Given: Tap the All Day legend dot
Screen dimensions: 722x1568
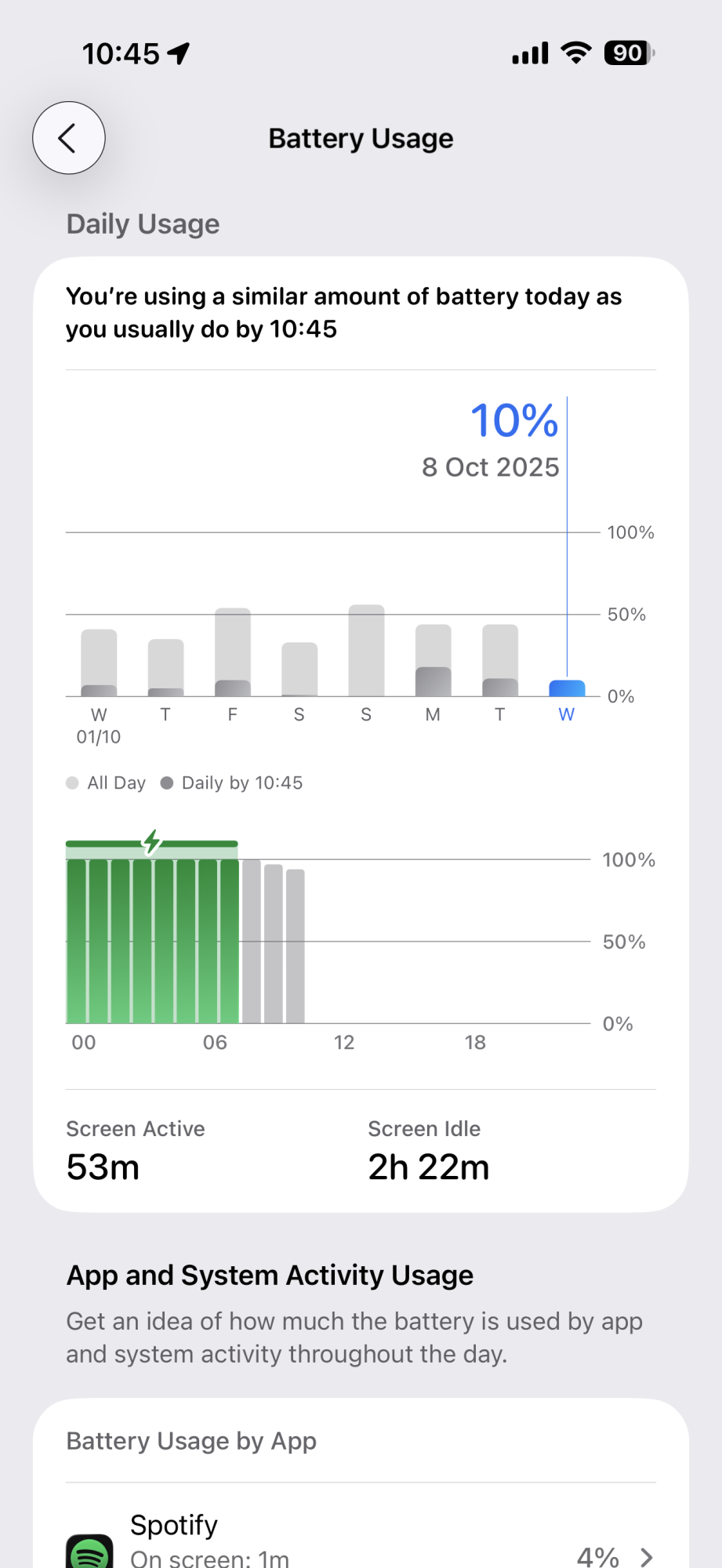Looking at the screenshot, I should (73, 783).
